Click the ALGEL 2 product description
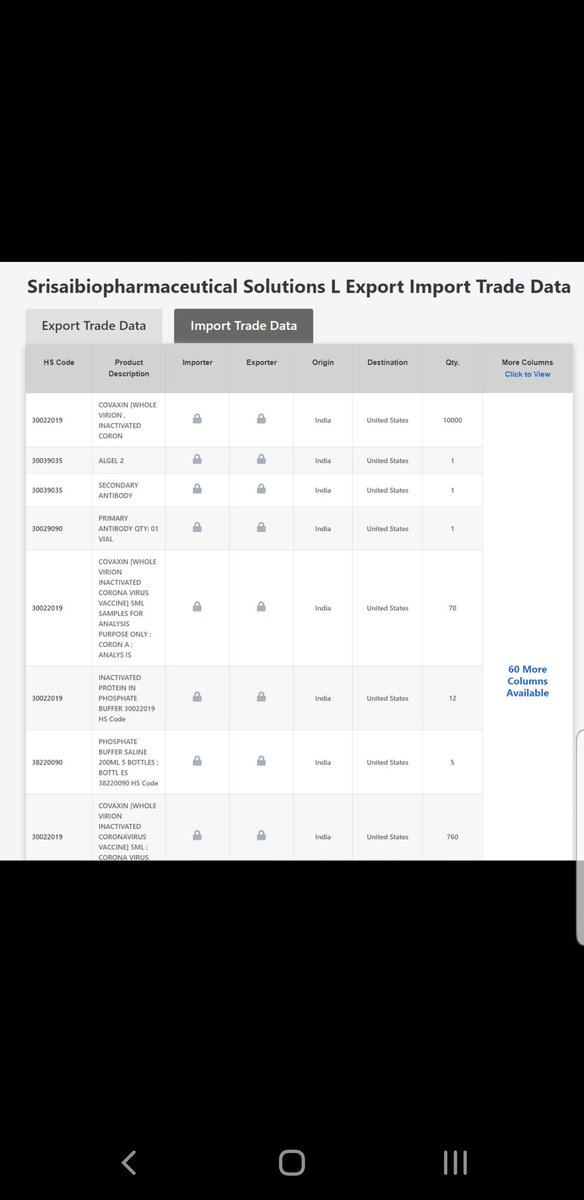This screenshot has width=584, height=1200. pyautogui.click(x=113, y=460)
